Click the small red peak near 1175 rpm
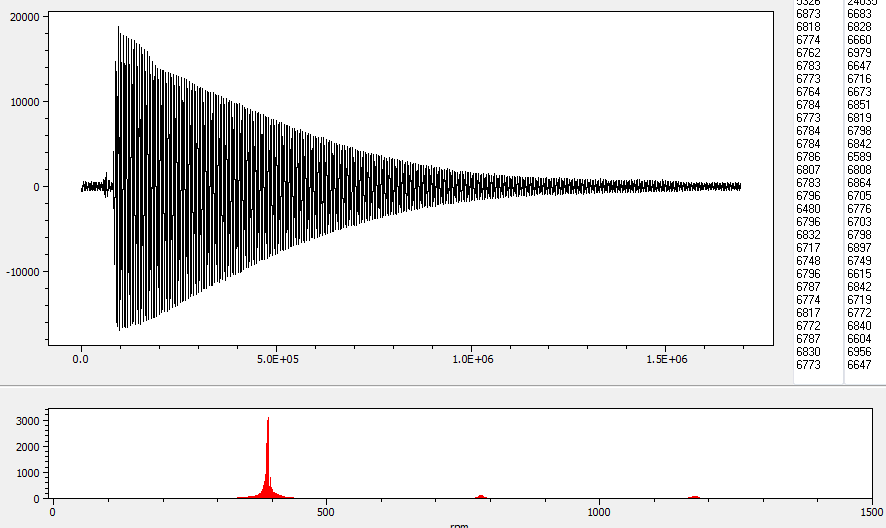The height and width of the screenshot is (528, 886). click(x=694, y=496)
